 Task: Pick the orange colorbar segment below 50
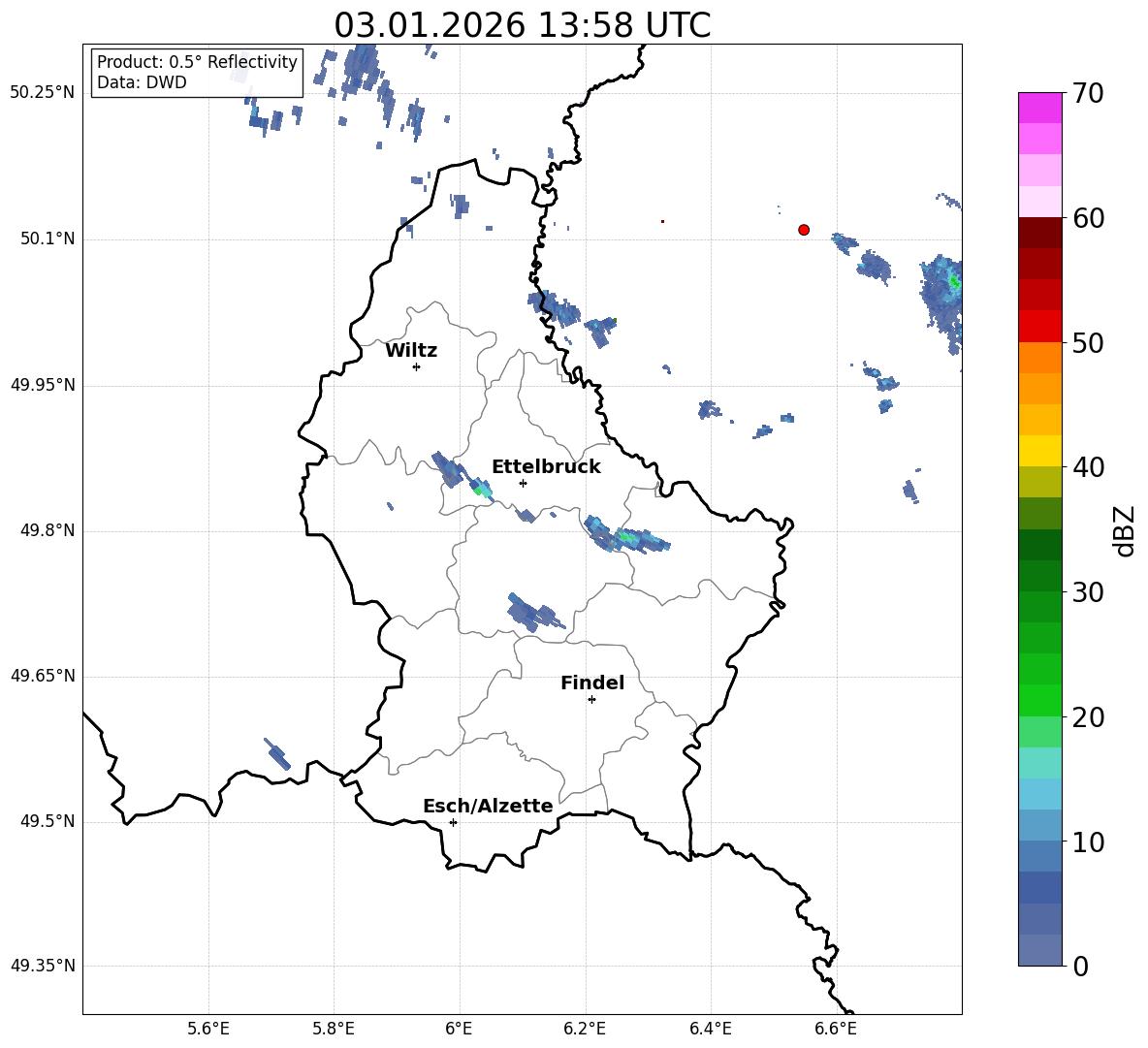[1040, 358]
